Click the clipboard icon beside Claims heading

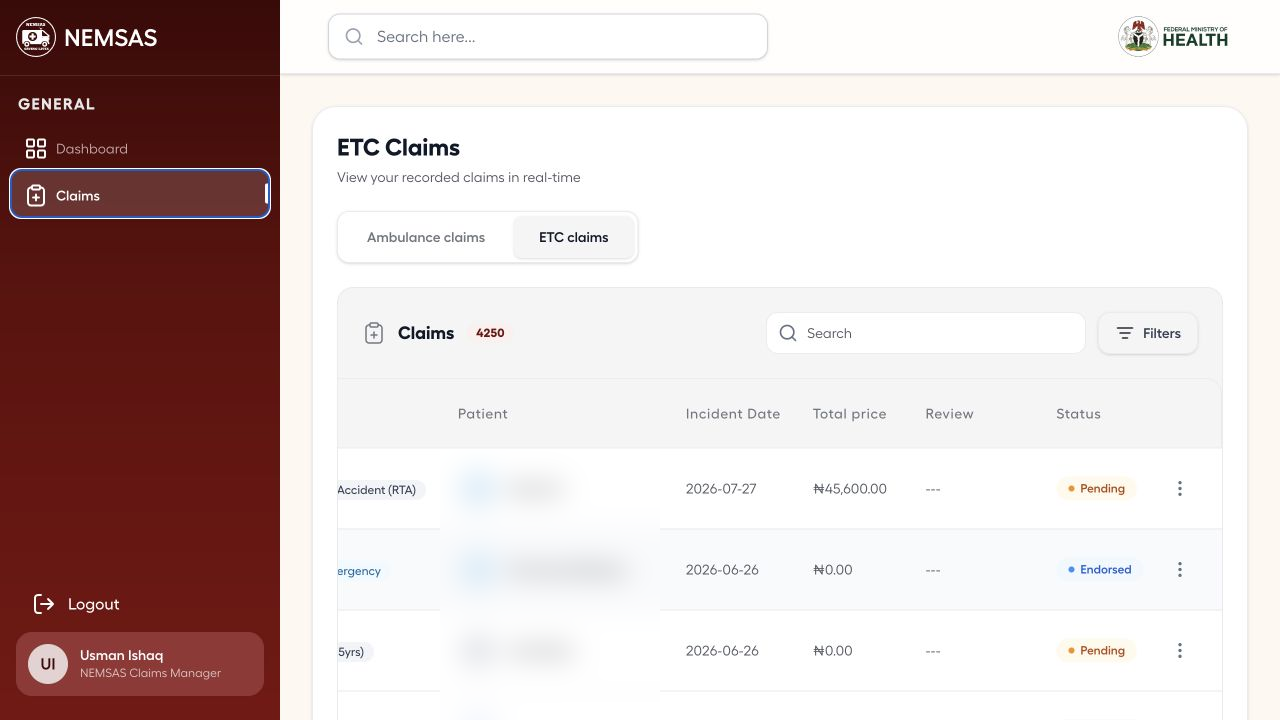[x=374, y=333]
